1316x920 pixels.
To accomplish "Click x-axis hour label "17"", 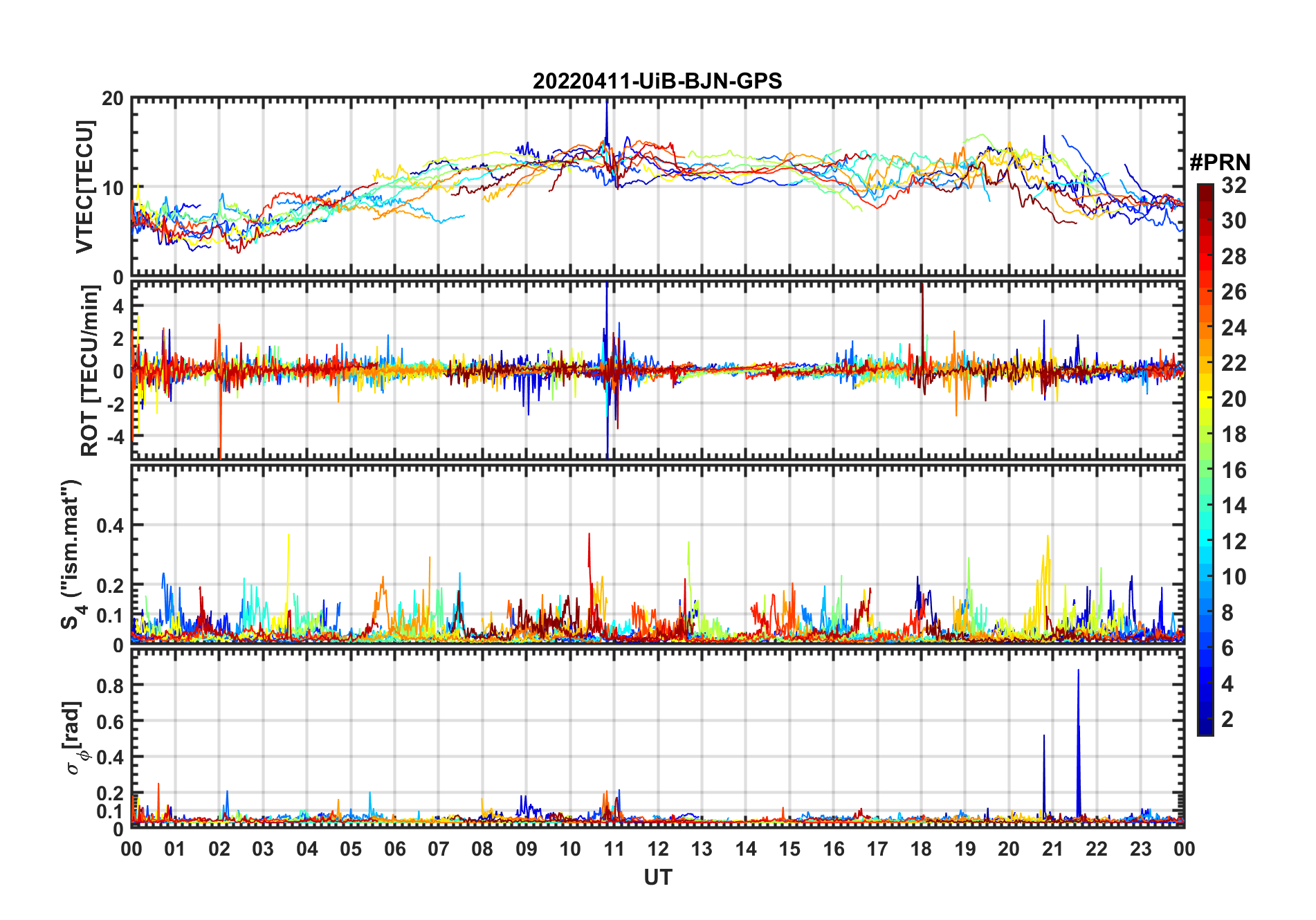I will point(877,849).
